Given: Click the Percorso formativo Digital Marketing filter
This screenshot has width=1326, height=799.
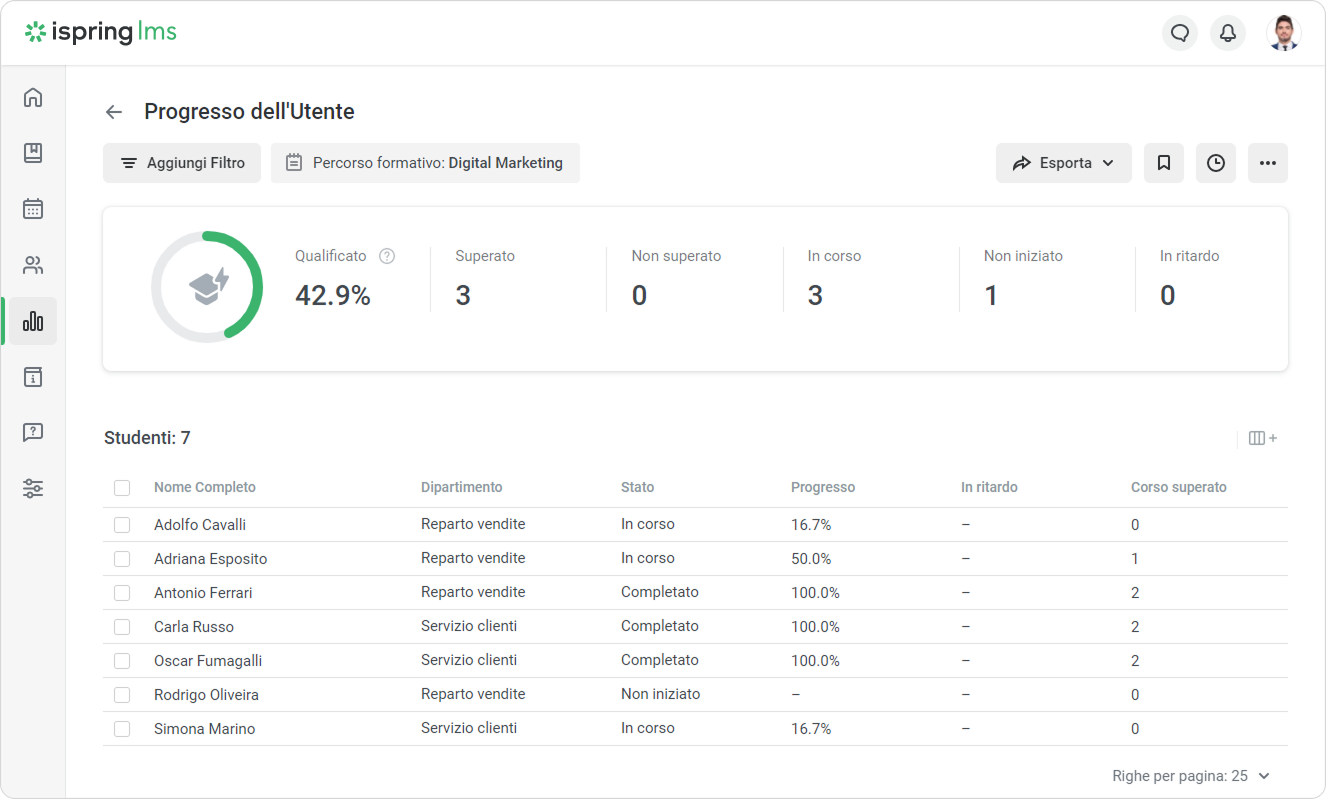Looking at the screenshot, I should 425,163.
